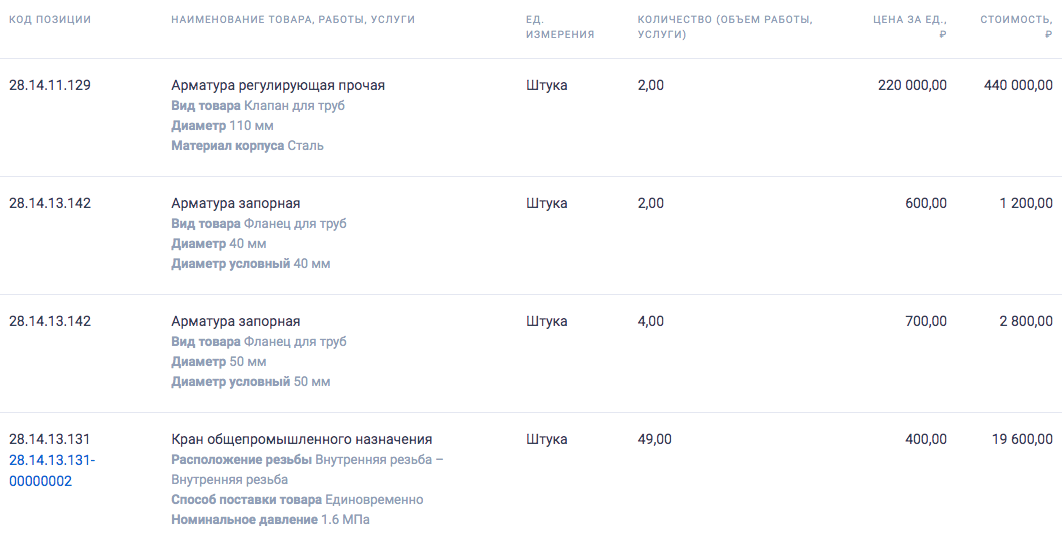Click the "Стоимость, ₽" column header
1062x539 pixels.
coord(1016,27)
